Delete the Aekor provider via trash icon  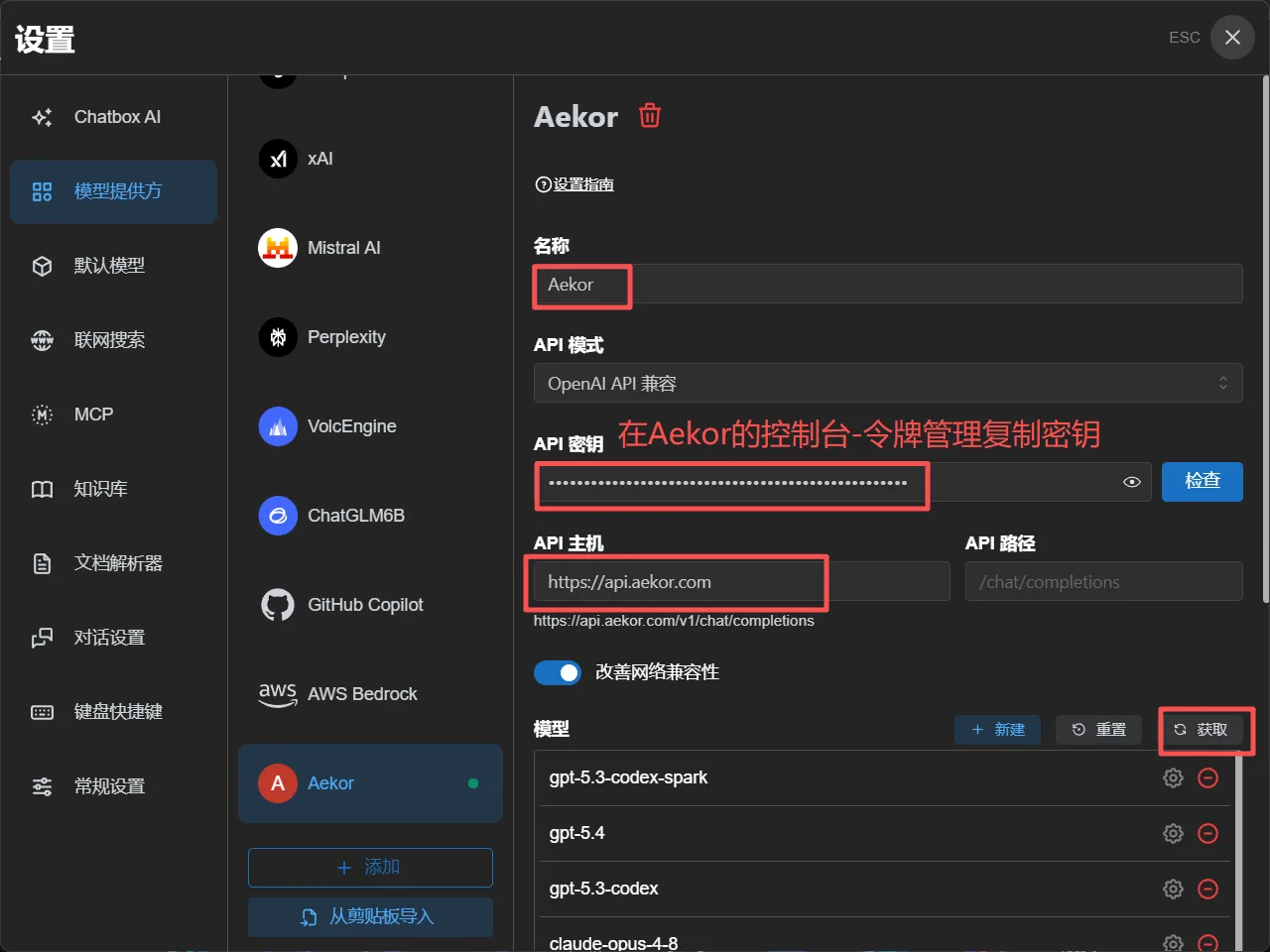(650, 116)
